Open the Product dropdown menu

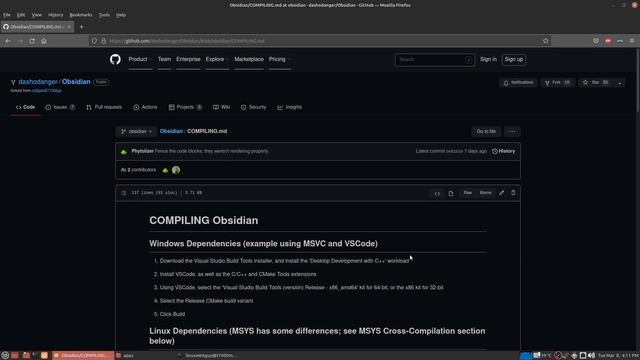click(x=140, y=60)
